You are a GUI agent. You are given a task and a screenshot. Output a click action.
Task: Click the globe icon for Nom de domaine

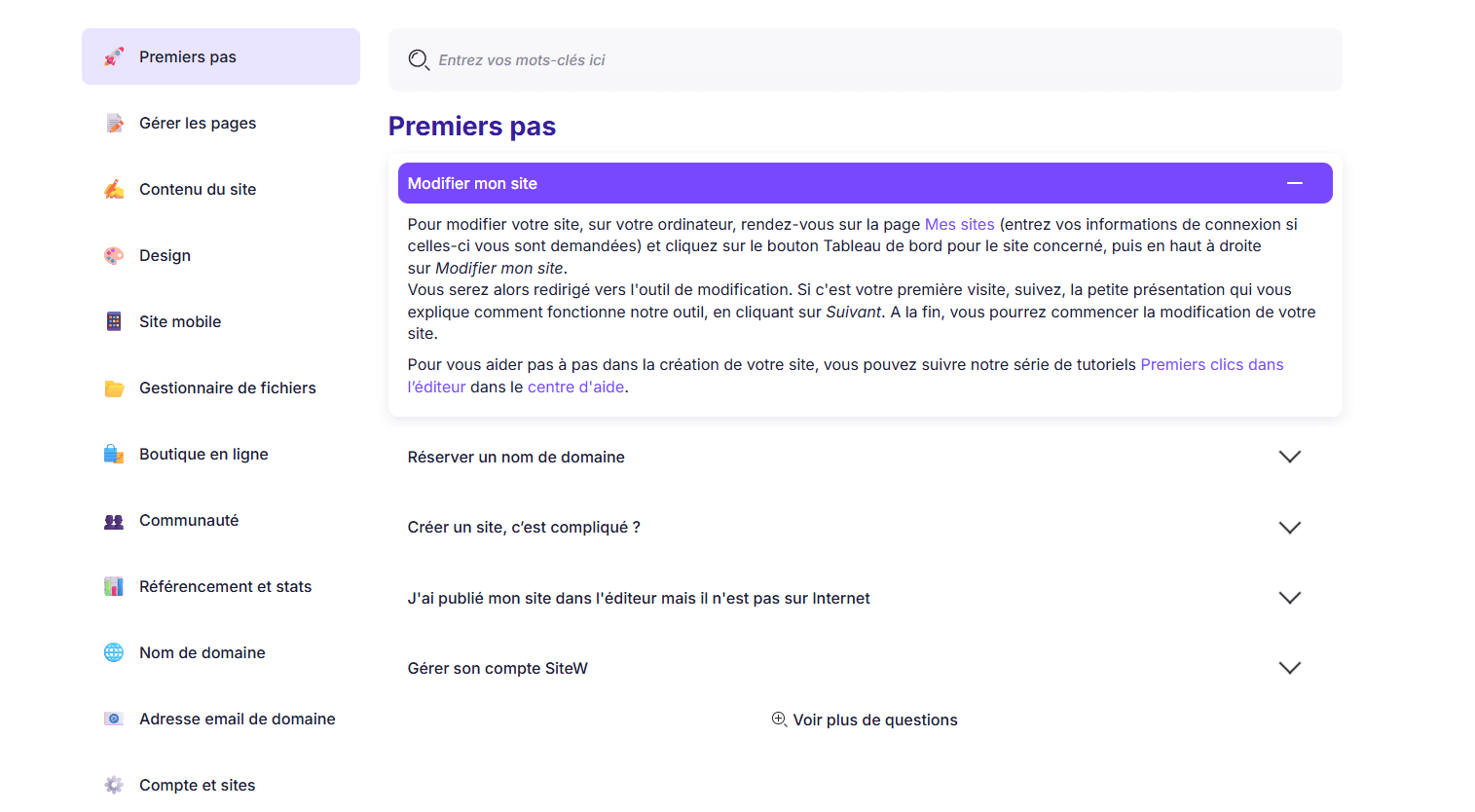point(113,652)
